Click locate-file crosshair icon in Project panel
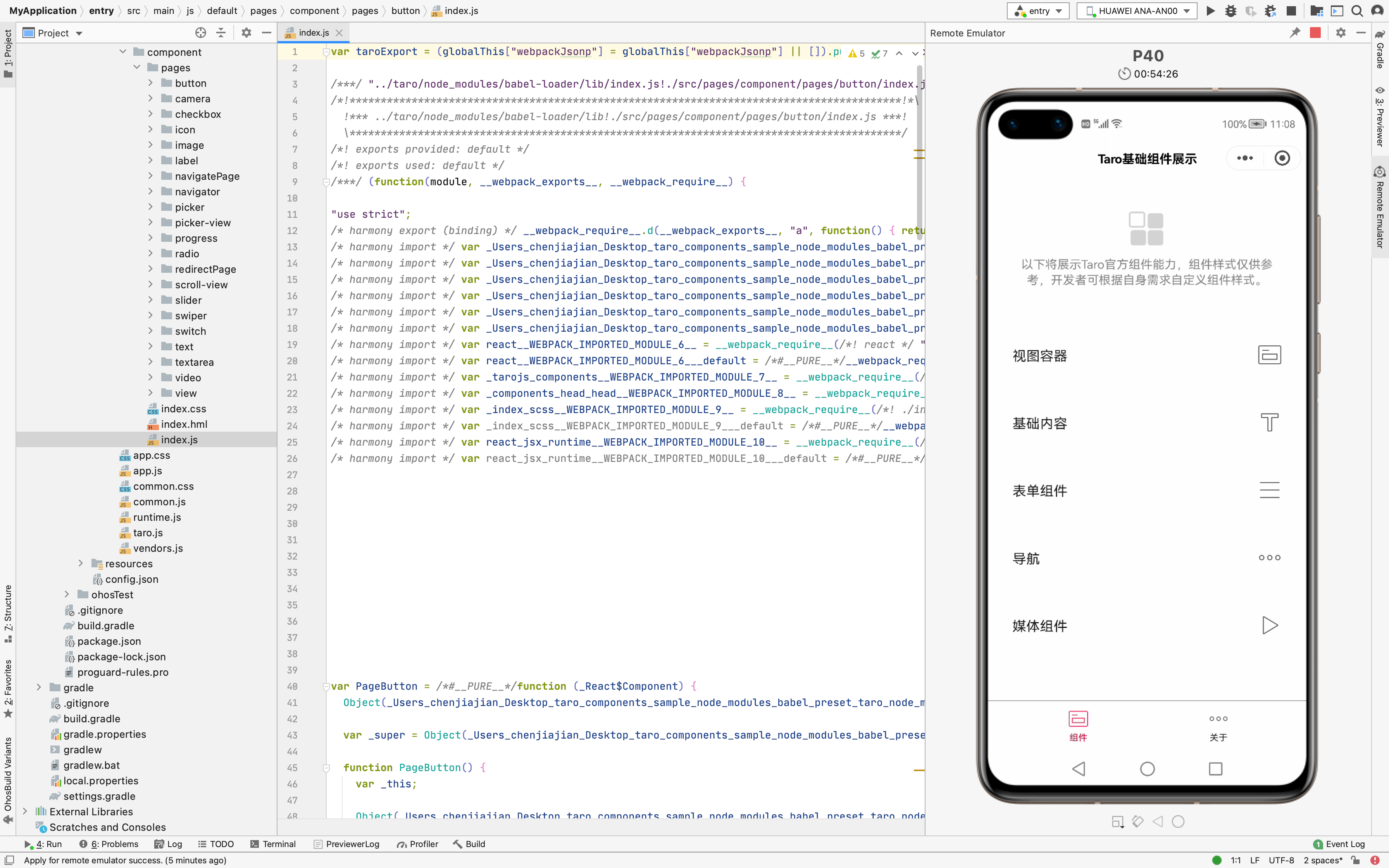 (x=200, y=33)
